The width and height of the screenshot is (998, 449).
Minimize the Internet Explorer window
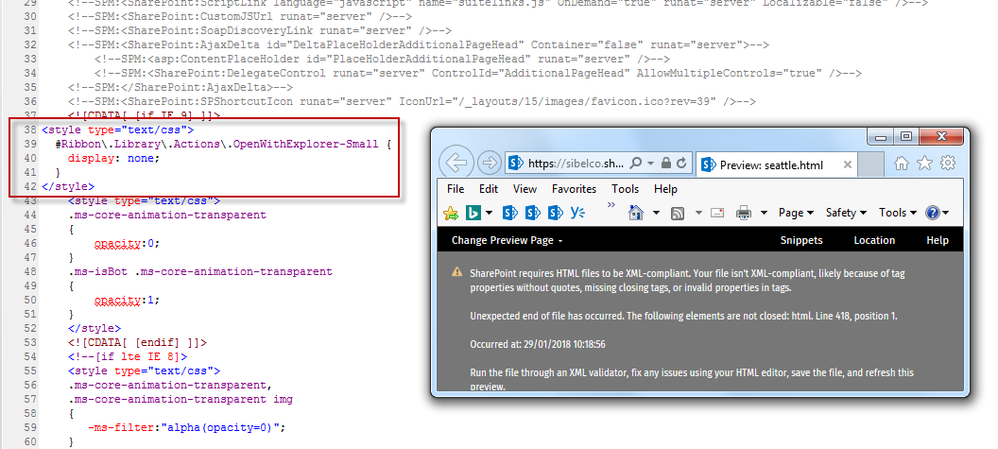point(882,137)
